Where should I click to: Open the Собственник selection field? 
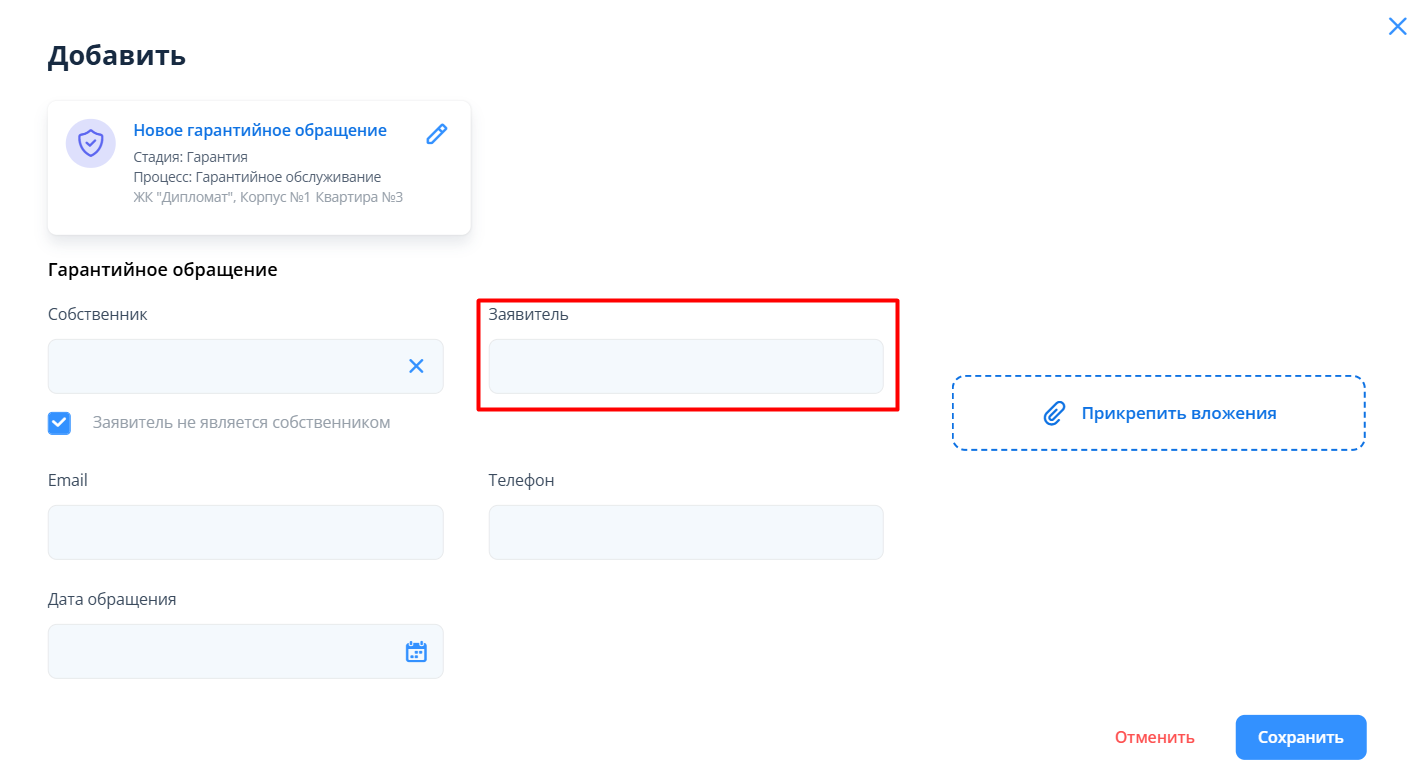click(x=225, y=366)
